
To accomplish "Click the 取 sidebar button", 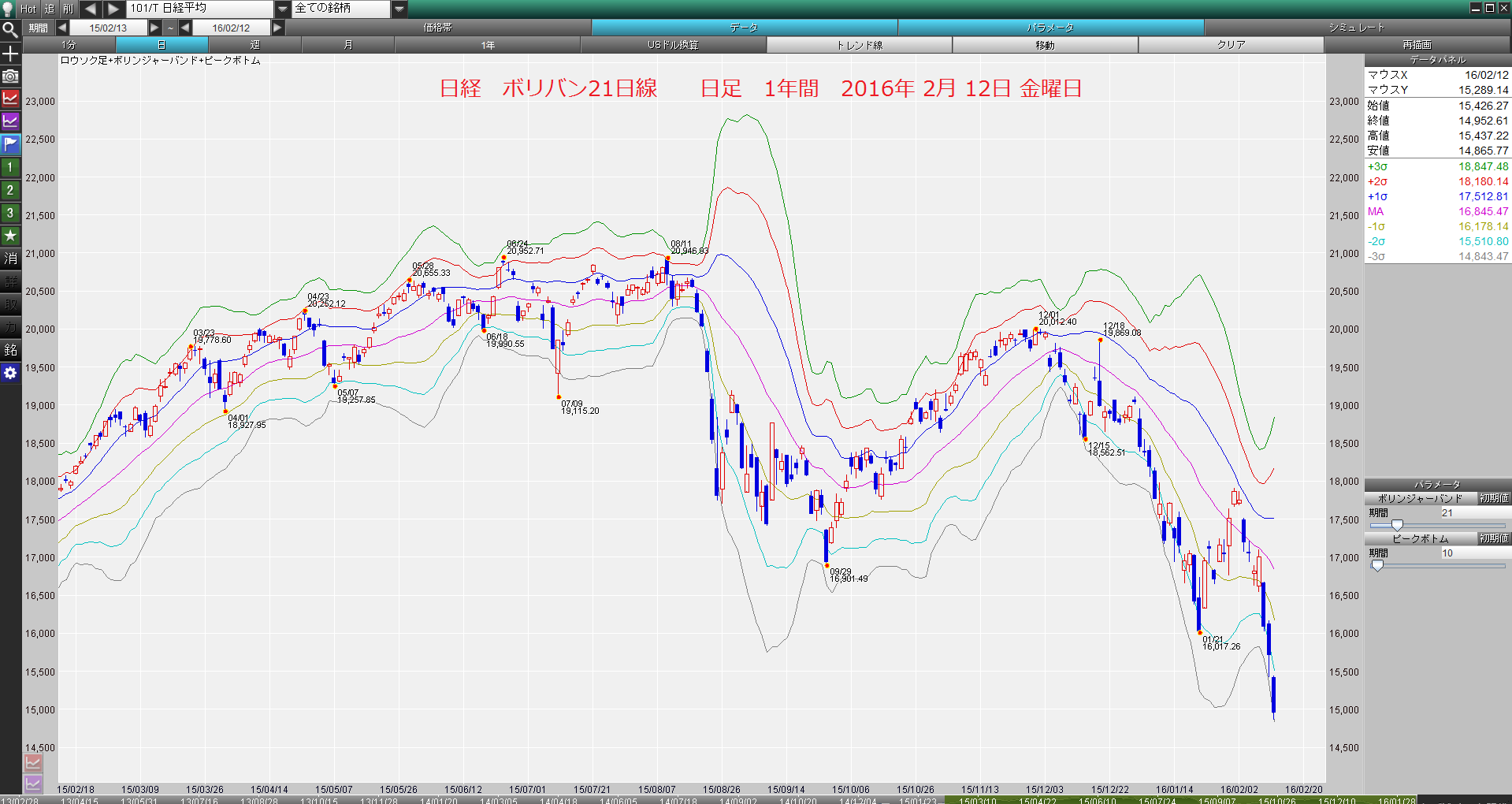I will click(x=10, y=304).
